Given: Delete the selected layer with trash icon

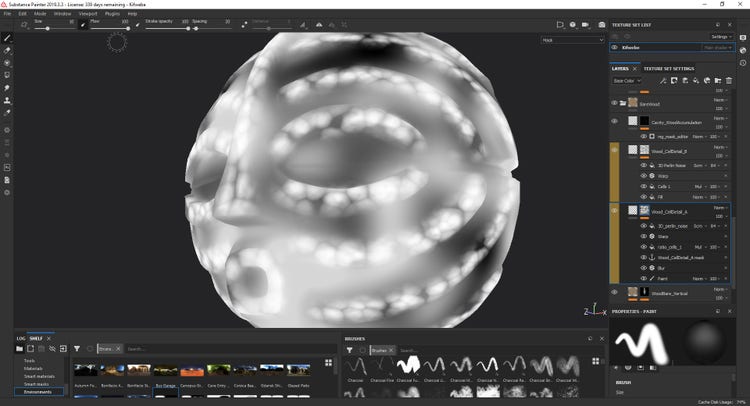Looking at the screenshot, I should pyautogui.click(x=728, y=81).
